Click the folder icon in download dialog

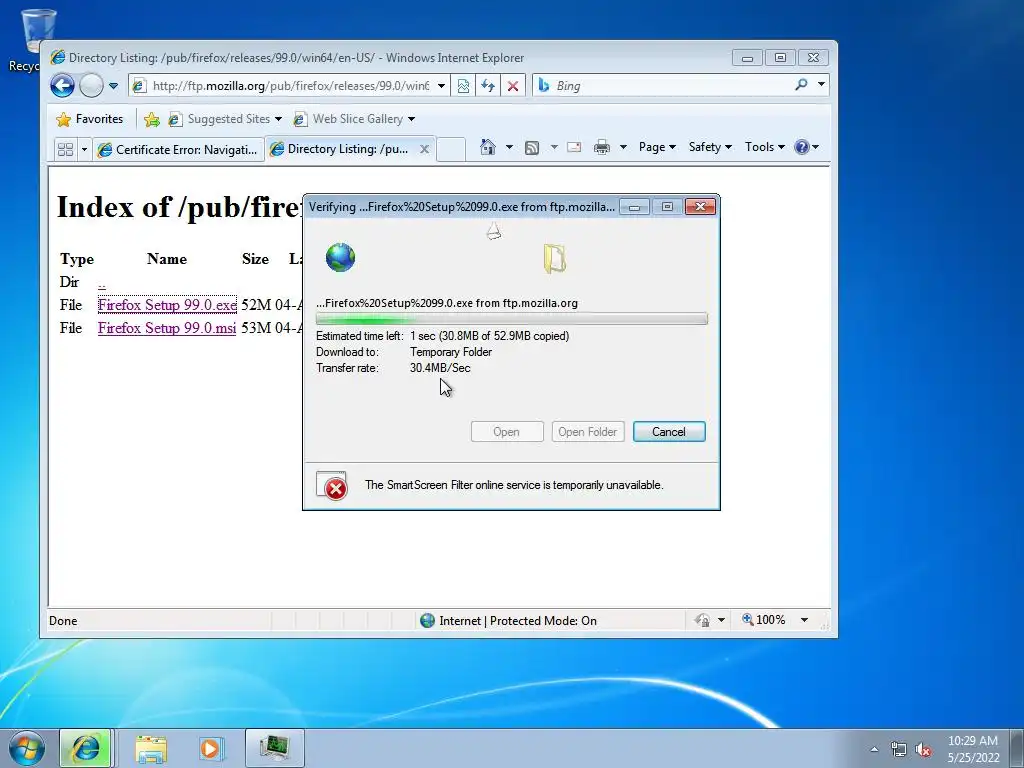pyautogui.click(x=554, y=258)
